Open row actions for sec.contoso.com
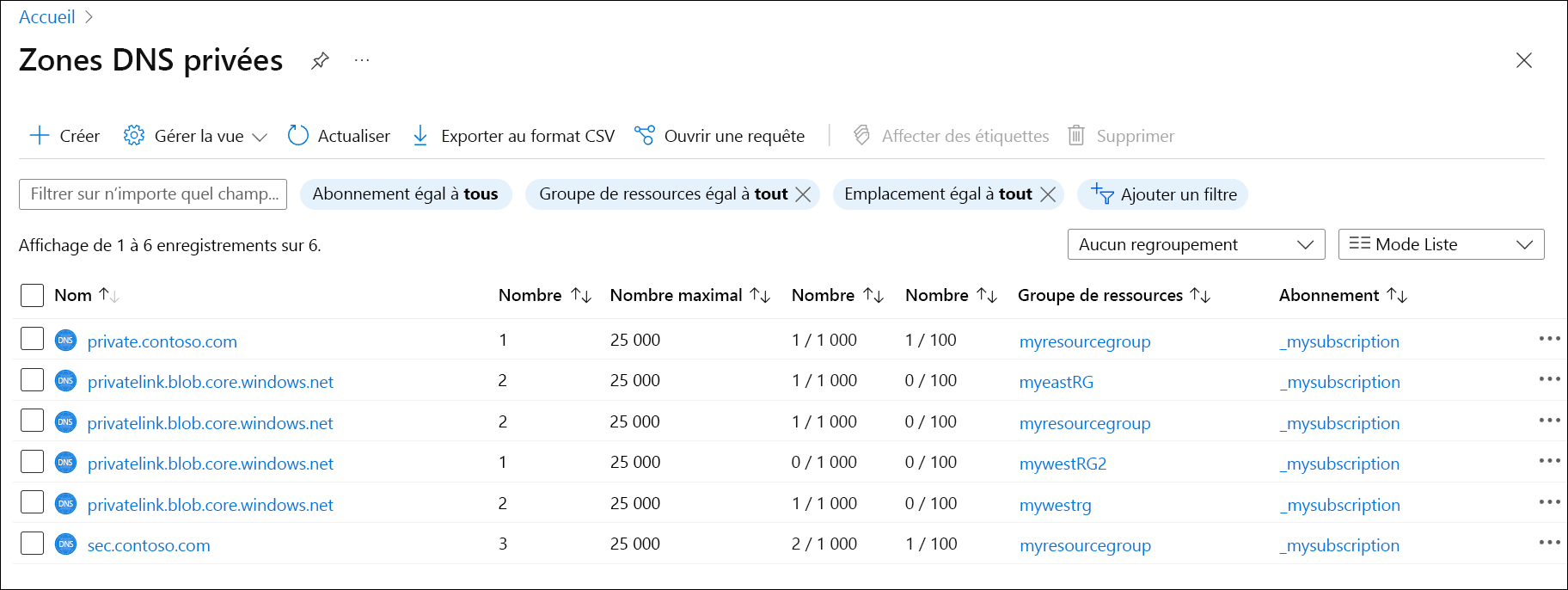The height and width of the screenshot is (590, 1568). coord(1549,543)
